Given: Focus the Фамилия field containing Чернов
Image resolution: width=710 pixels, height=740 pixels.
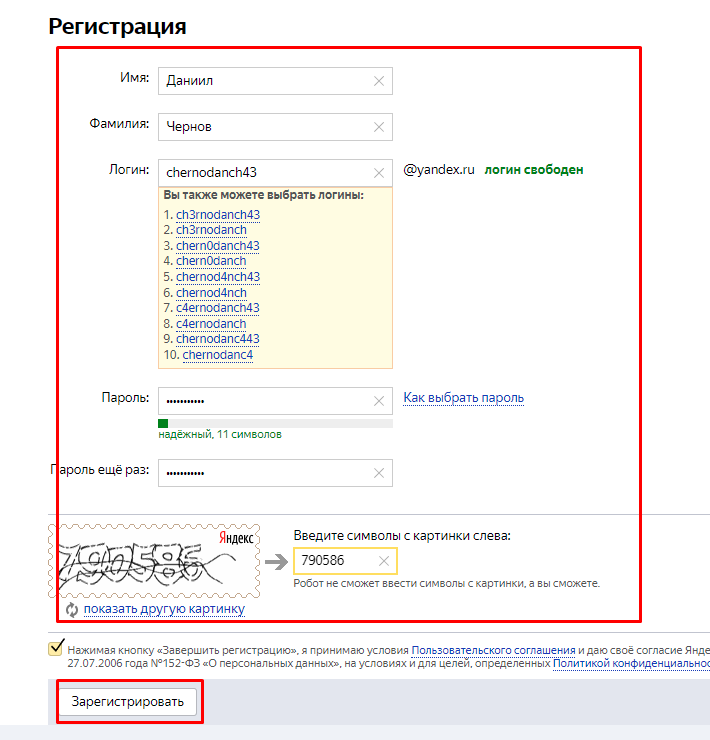Looking at the screenshot, I should point(275,127).
